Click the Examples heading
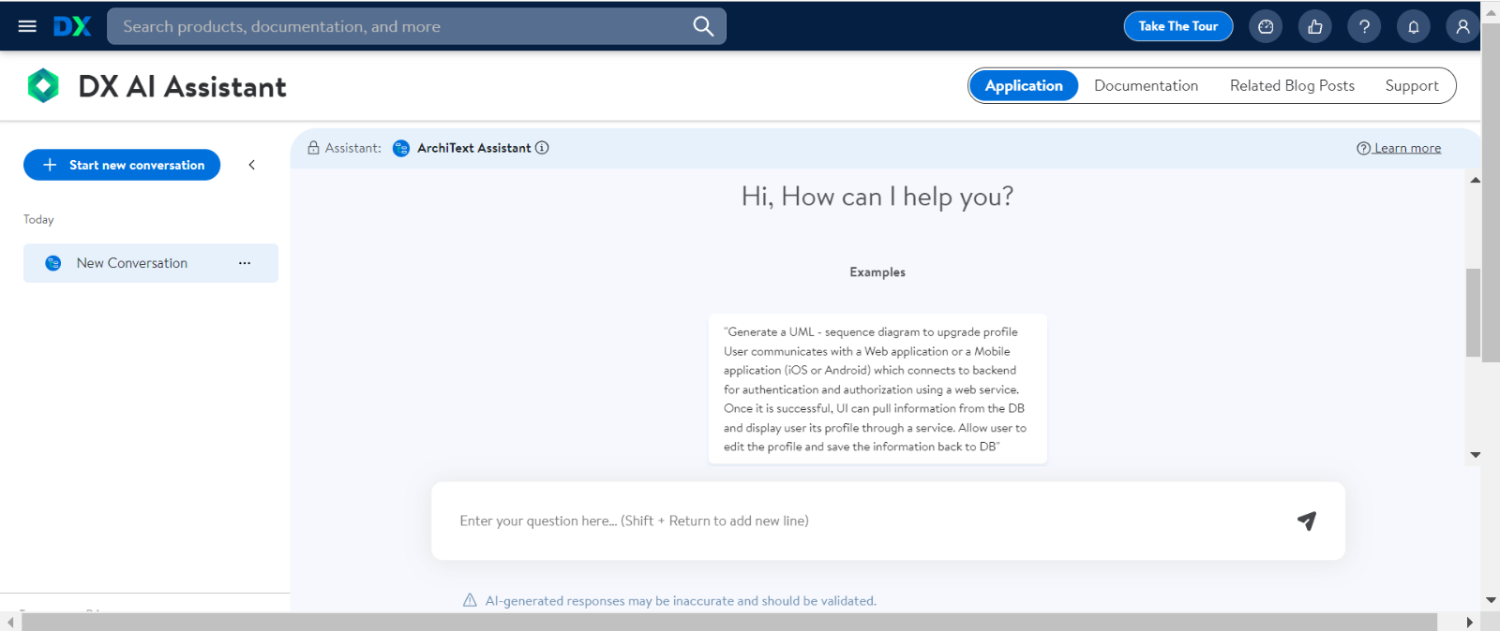Viewport: 1500px width, 631px height. (877, 272)
